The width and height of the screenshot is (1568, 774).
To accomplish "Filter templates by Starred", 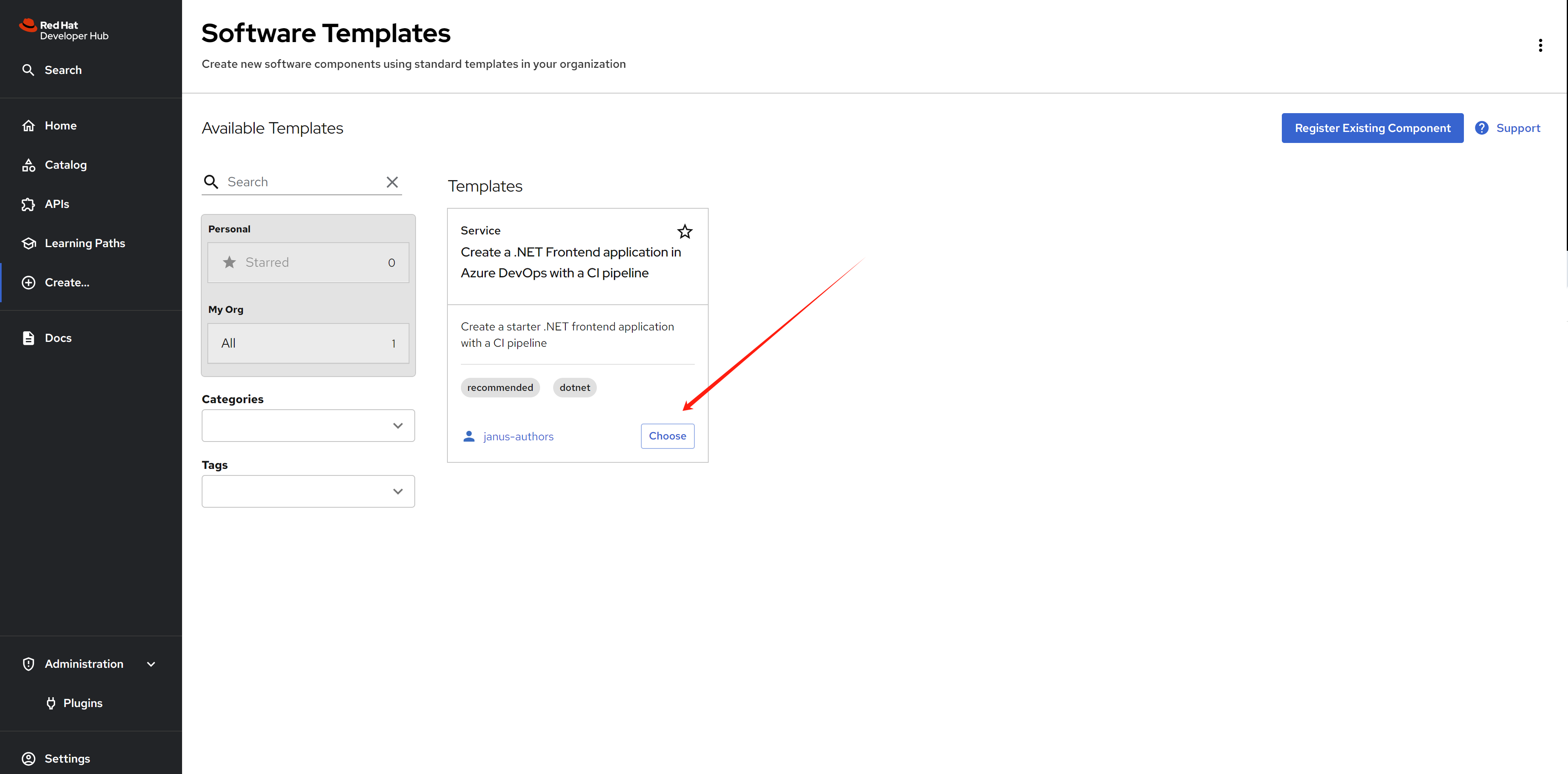I will (x=308, y=263).
